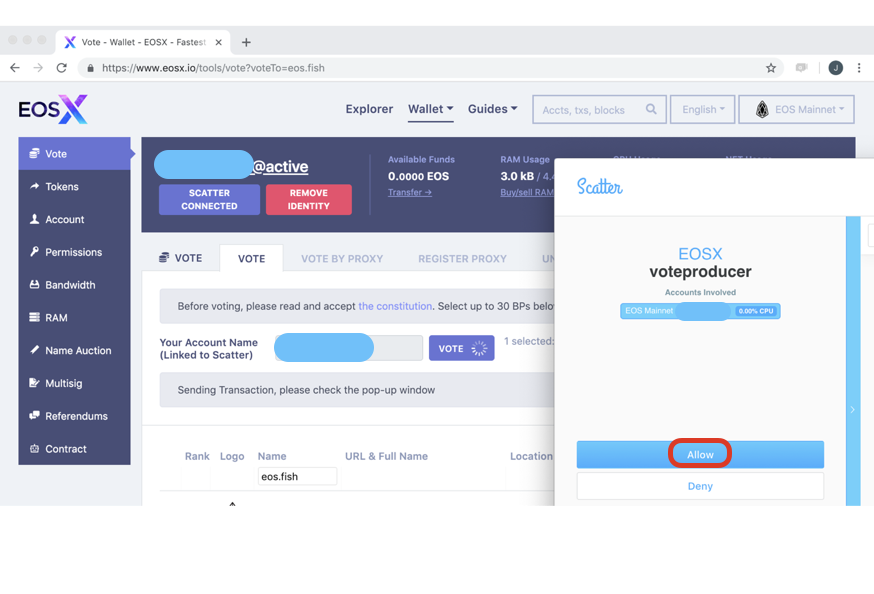Allow the voteproducer request in Scatter
874x594 pixels.
(x=700, y=454)
